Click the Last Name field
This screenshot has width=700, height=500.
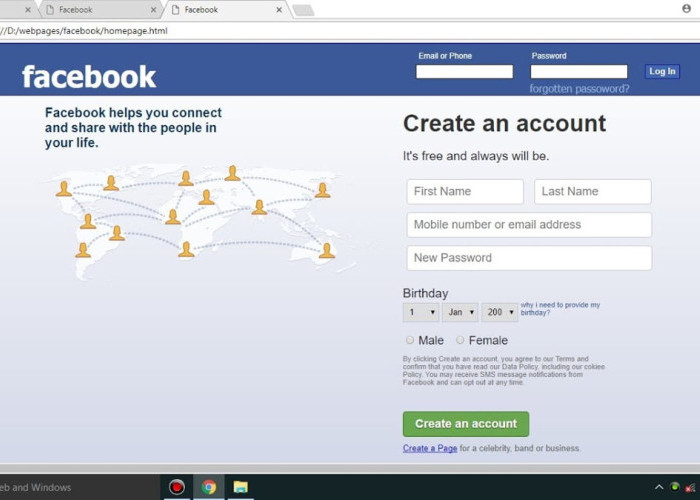click(593, 192)
